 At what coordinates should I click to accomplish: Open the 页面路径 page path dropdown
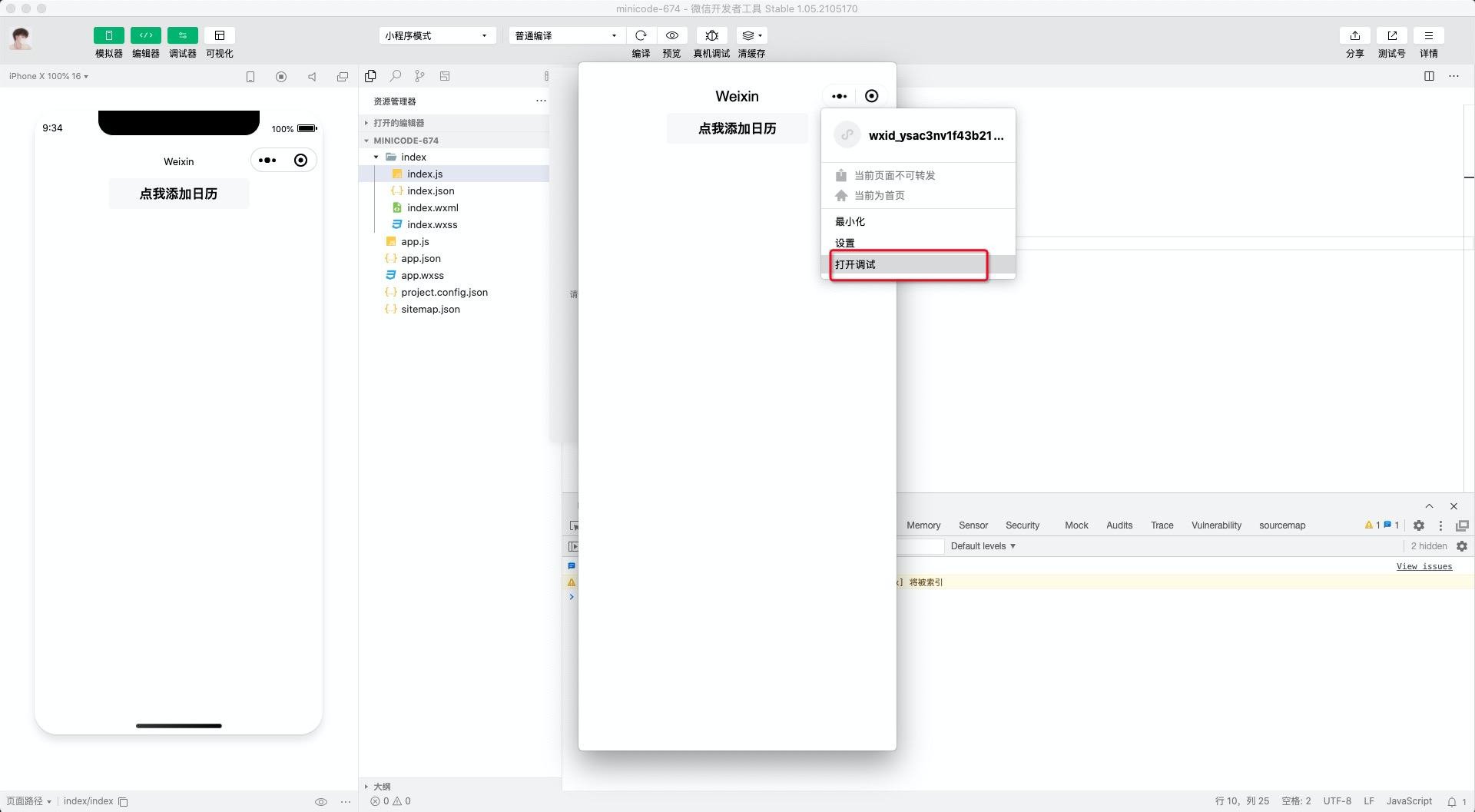[x=28, y=801]
